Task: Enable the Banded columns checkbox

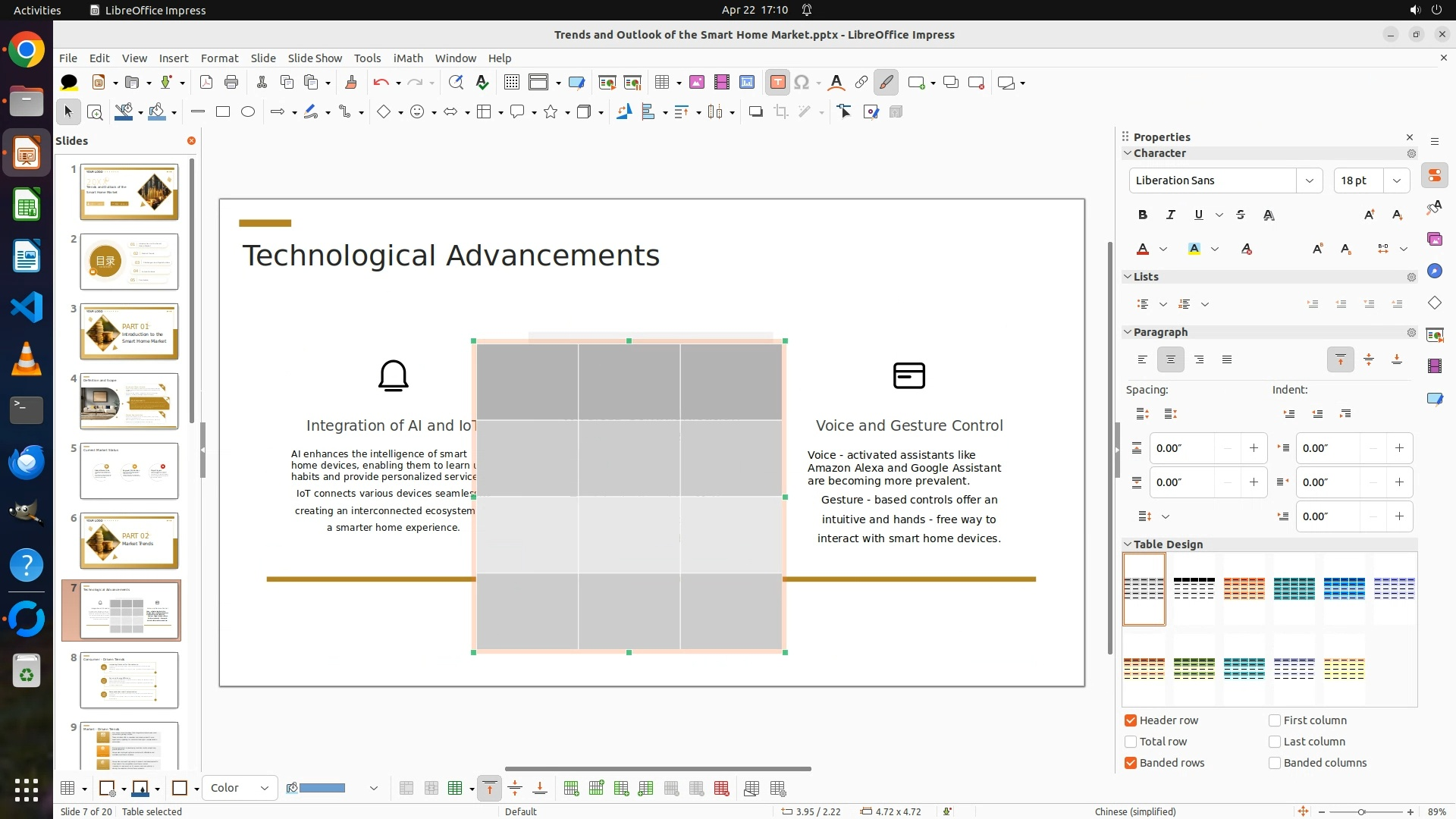Action: pos(1275,763)
